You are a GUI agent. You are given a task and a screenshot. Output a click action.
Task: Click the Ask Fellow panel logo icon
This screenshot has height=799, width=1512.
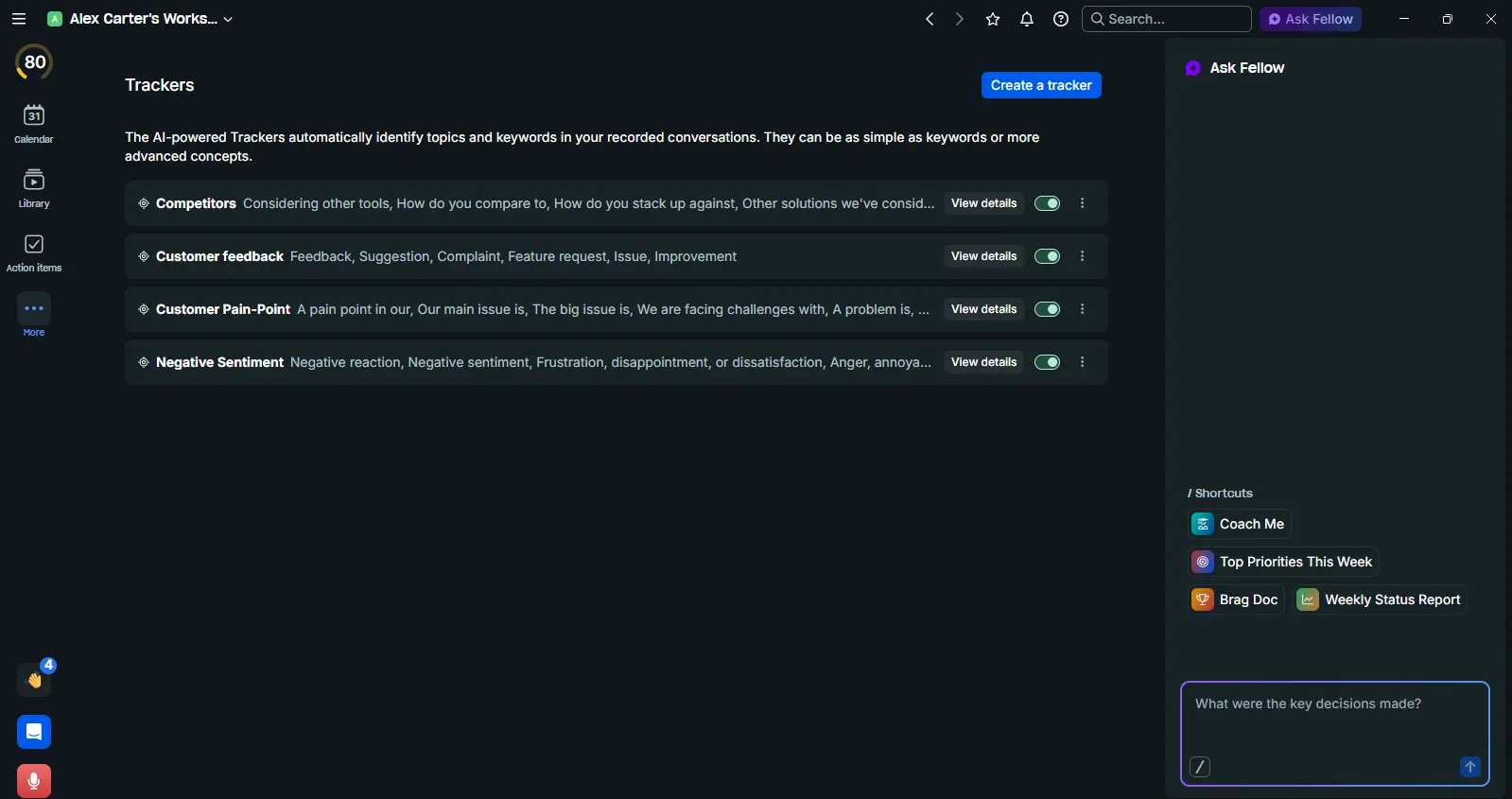(1193, 68)
